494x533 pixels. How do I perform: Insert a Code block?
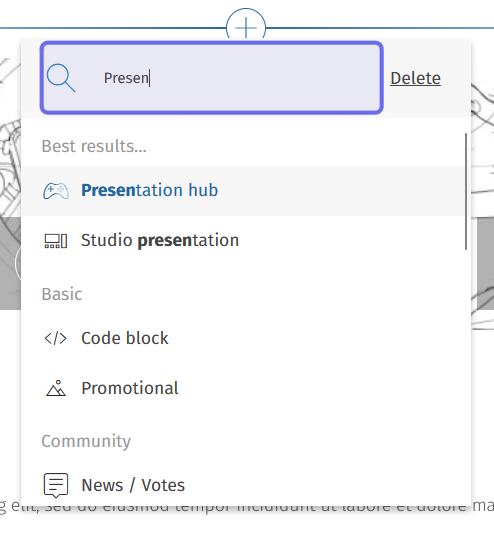point(243,338)
